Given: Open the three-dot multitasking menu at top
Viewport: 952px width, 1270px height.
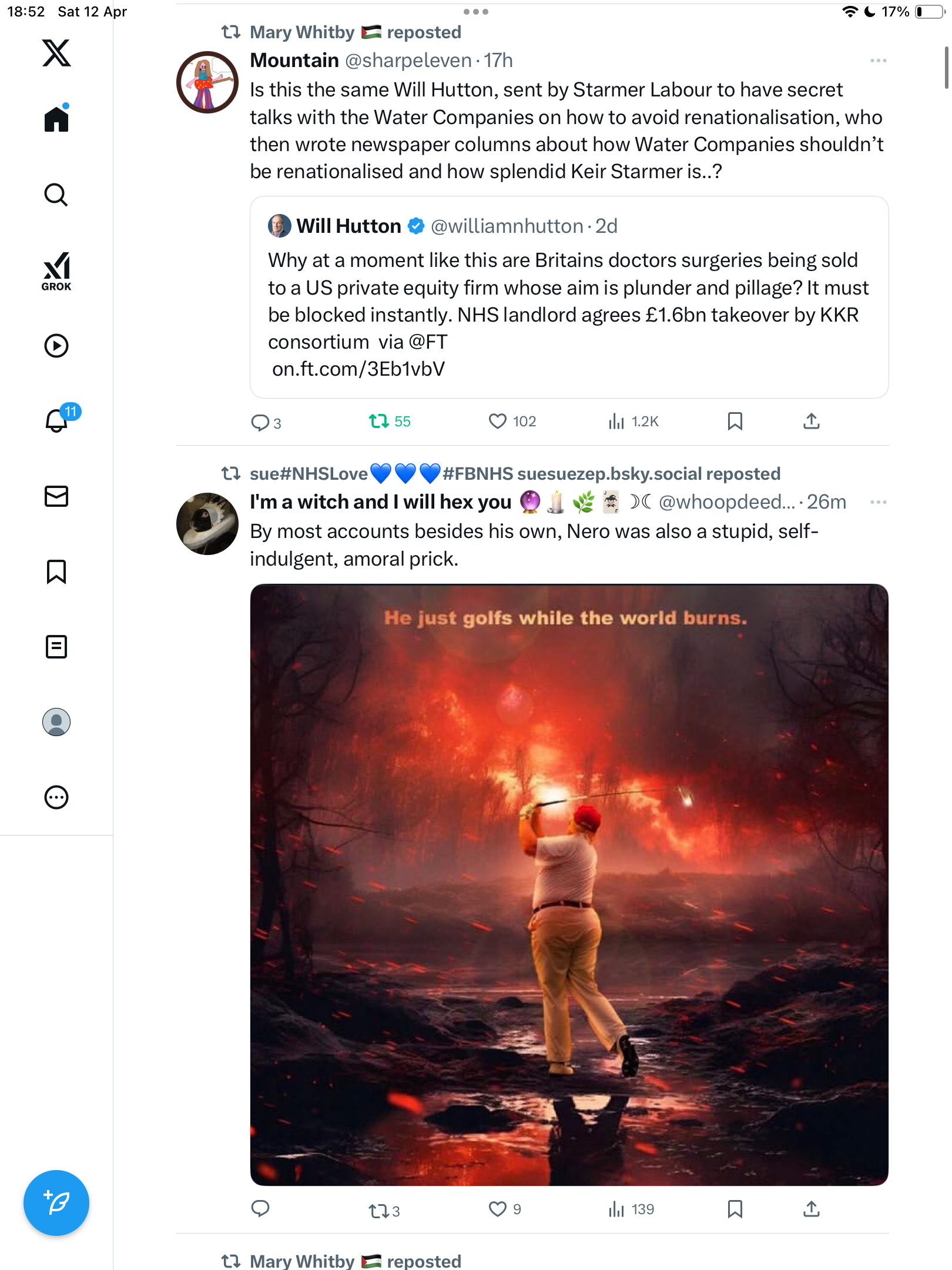Looking at the screenshot, I should point(476,12).
